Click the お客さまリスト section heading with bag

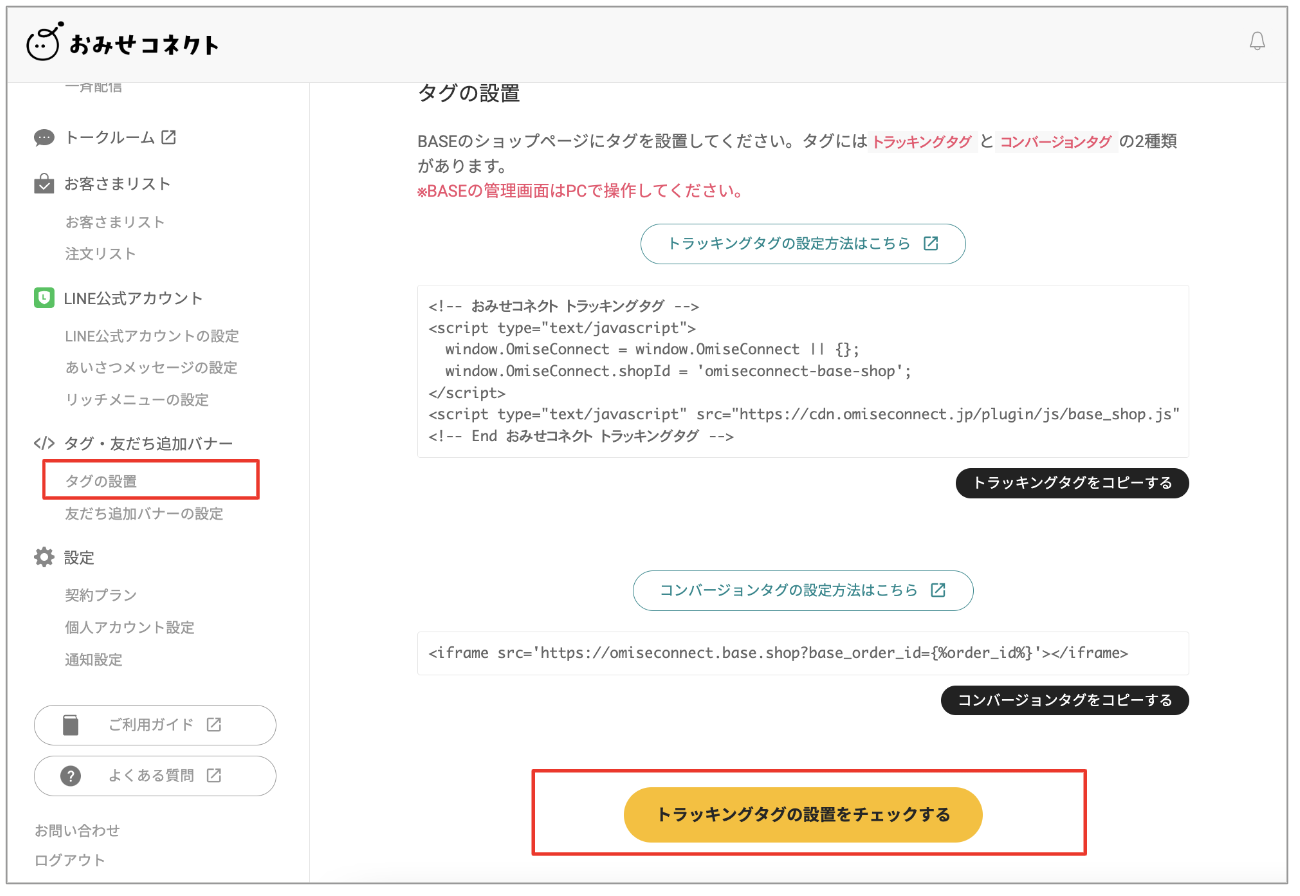[x=117, y=184]
